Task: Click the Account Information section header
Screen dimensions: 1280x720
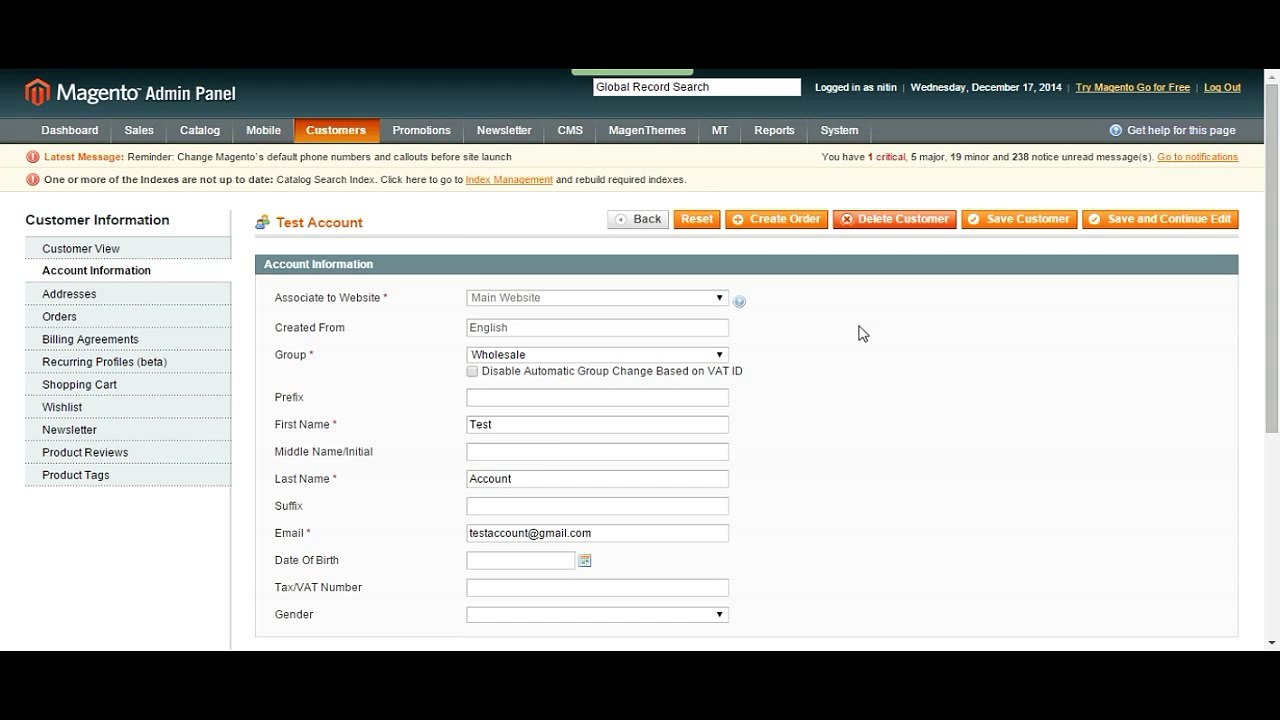Action: (x=746, y=265)
